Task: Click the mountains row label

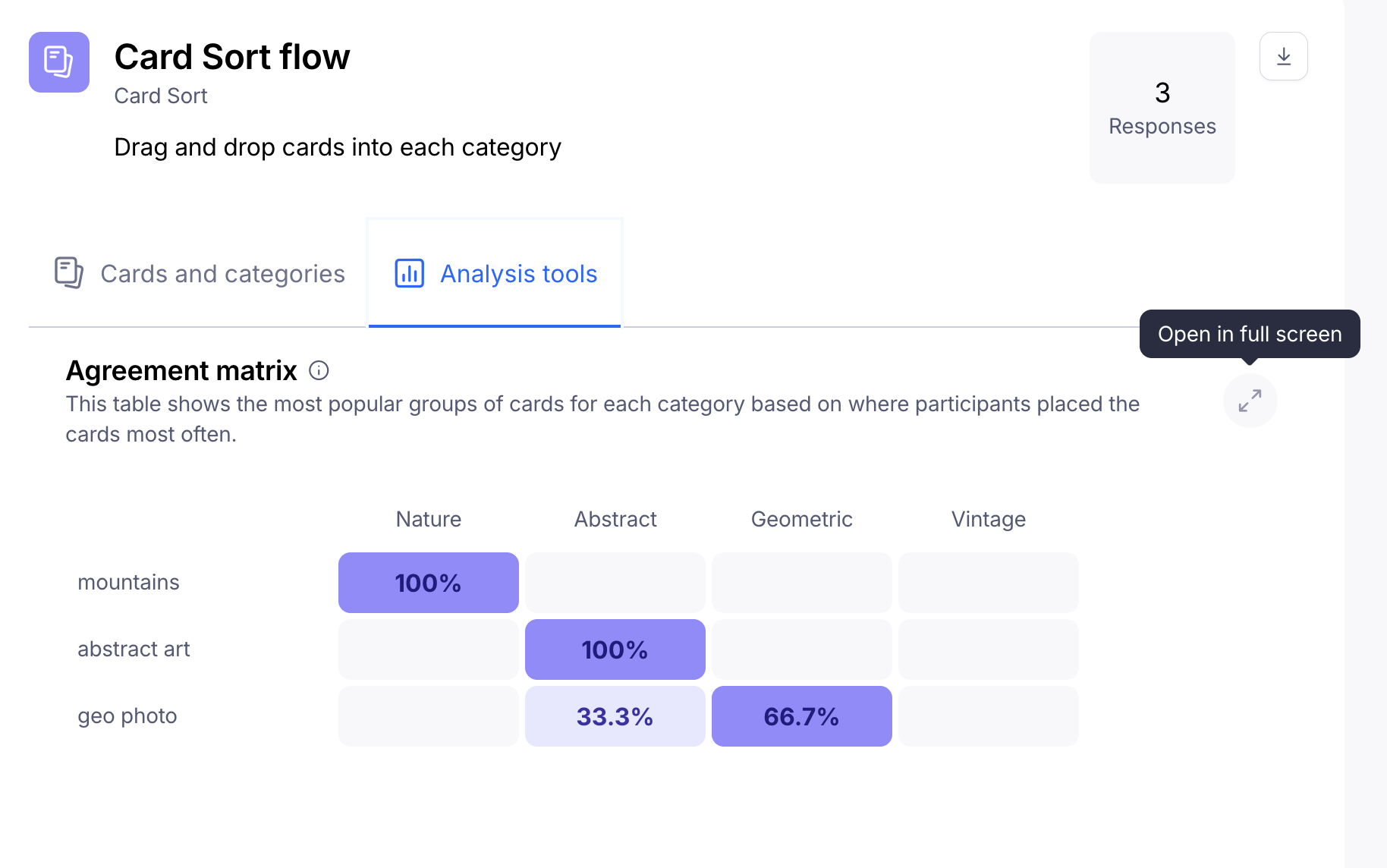Action: (129, 583)
